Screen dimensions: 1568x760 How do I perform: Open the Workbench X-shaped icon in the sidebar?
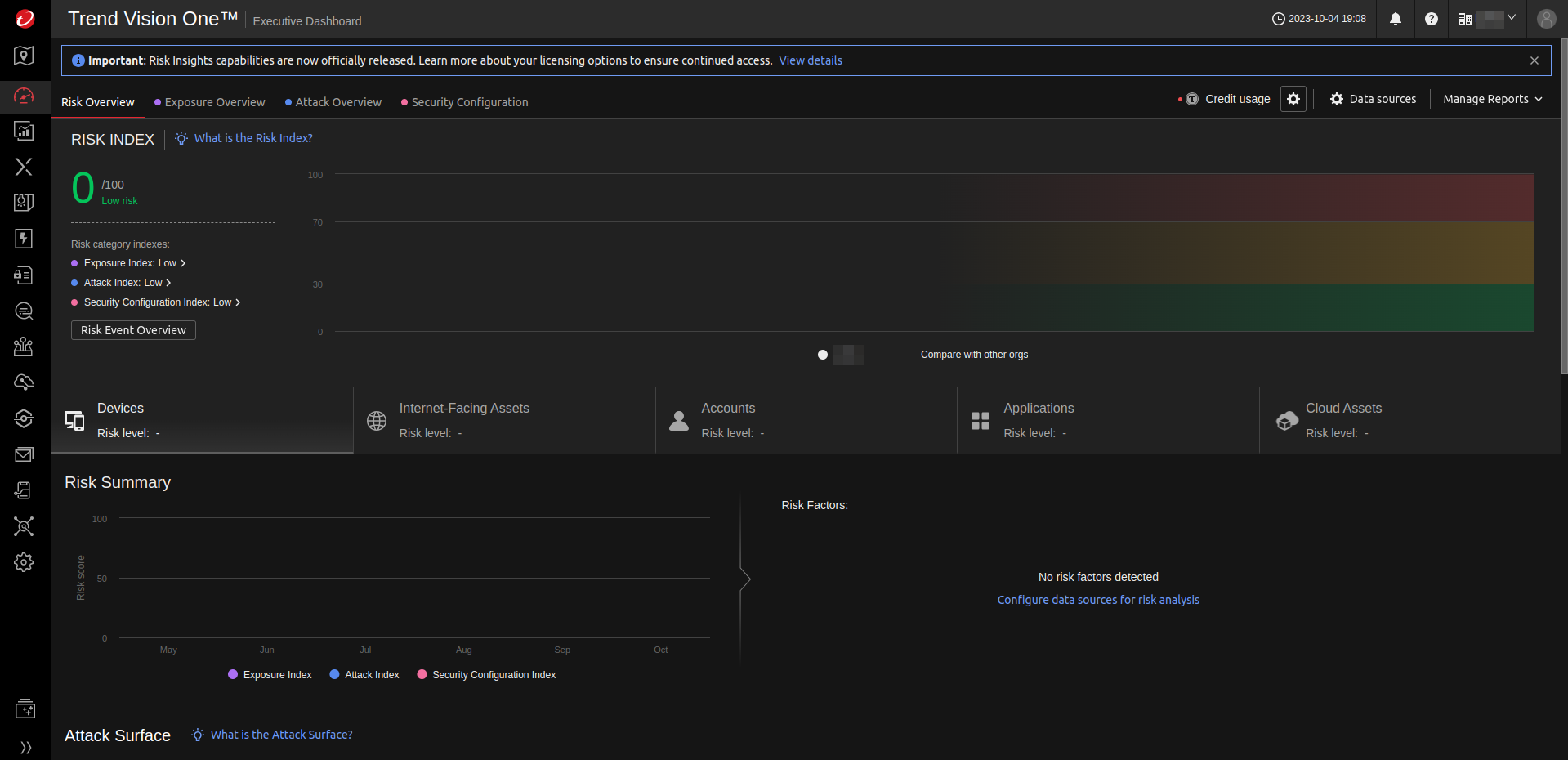click(x=24, y=167)
